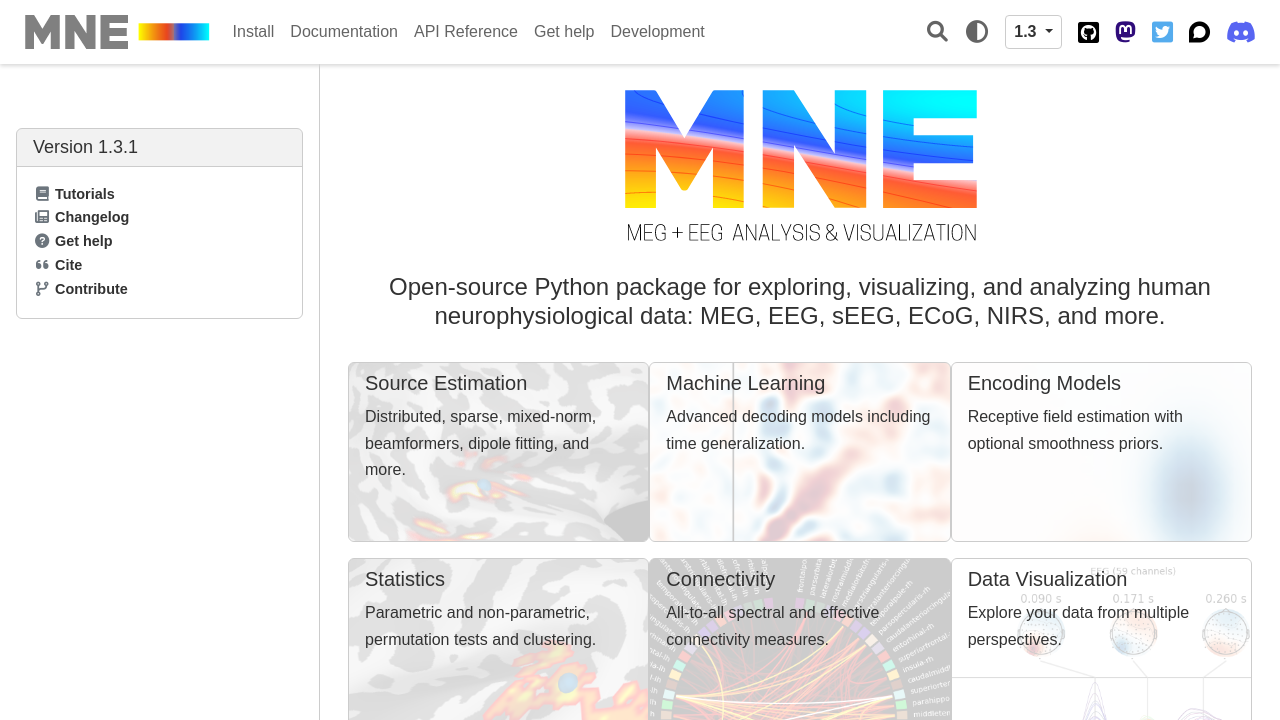Open the sidebar Get help link
The height and width of the screenshot is (720, 1280).
point(84,241)
